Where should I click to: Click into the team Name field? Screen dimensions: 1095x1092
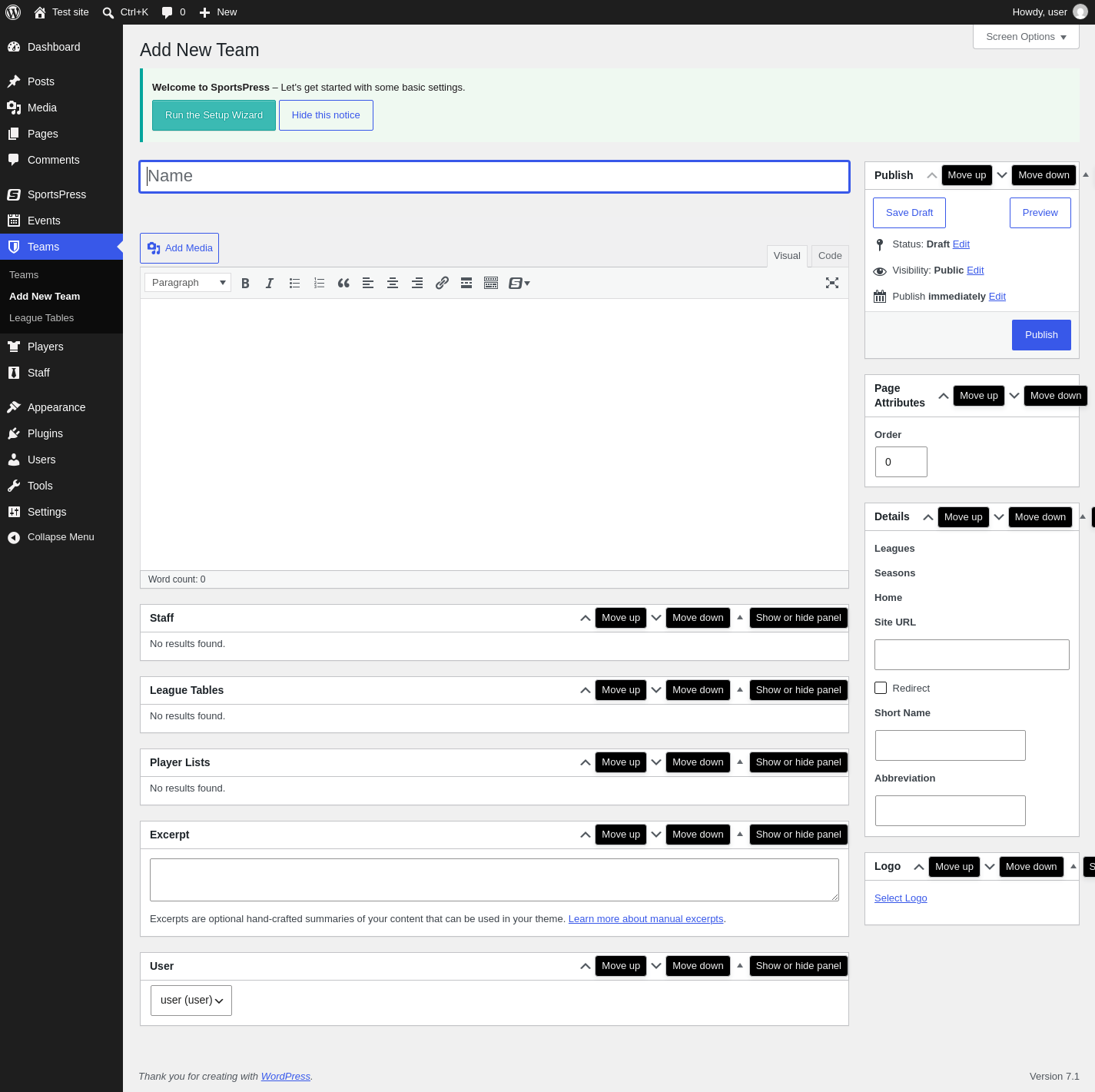point(495,177)
